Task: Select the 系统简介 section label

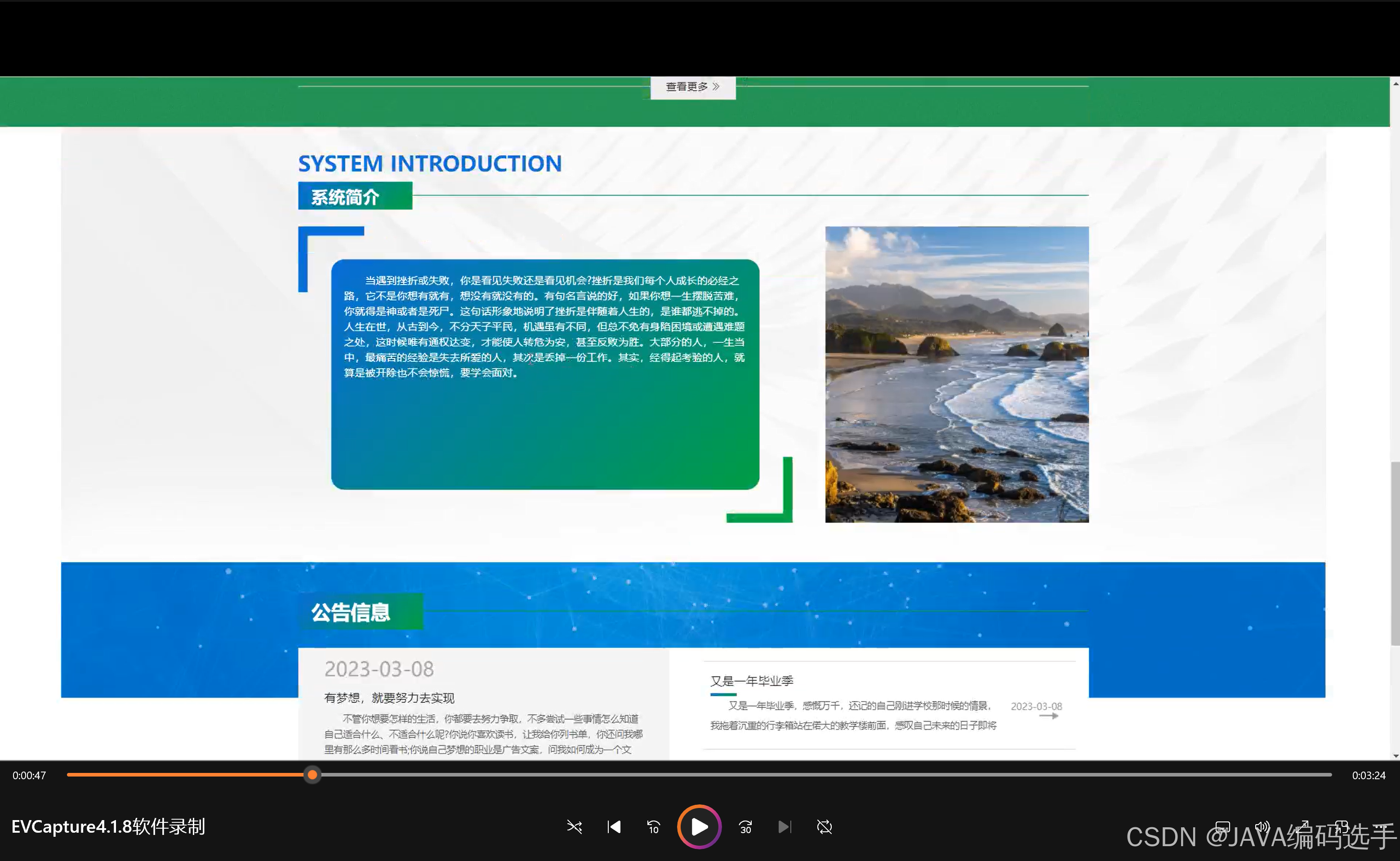Action: [x=355, y=196]
